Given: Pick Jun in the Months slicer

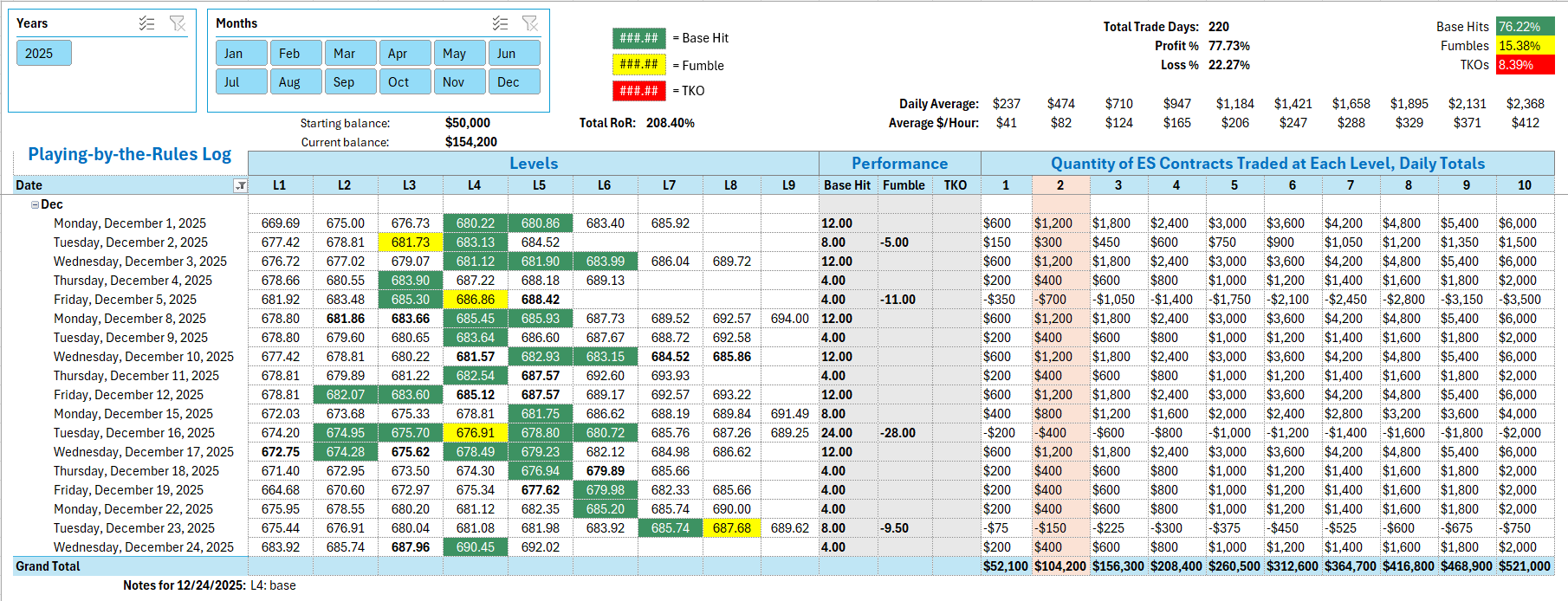Looking at the screenshot, I should click(x=514, y=54).
